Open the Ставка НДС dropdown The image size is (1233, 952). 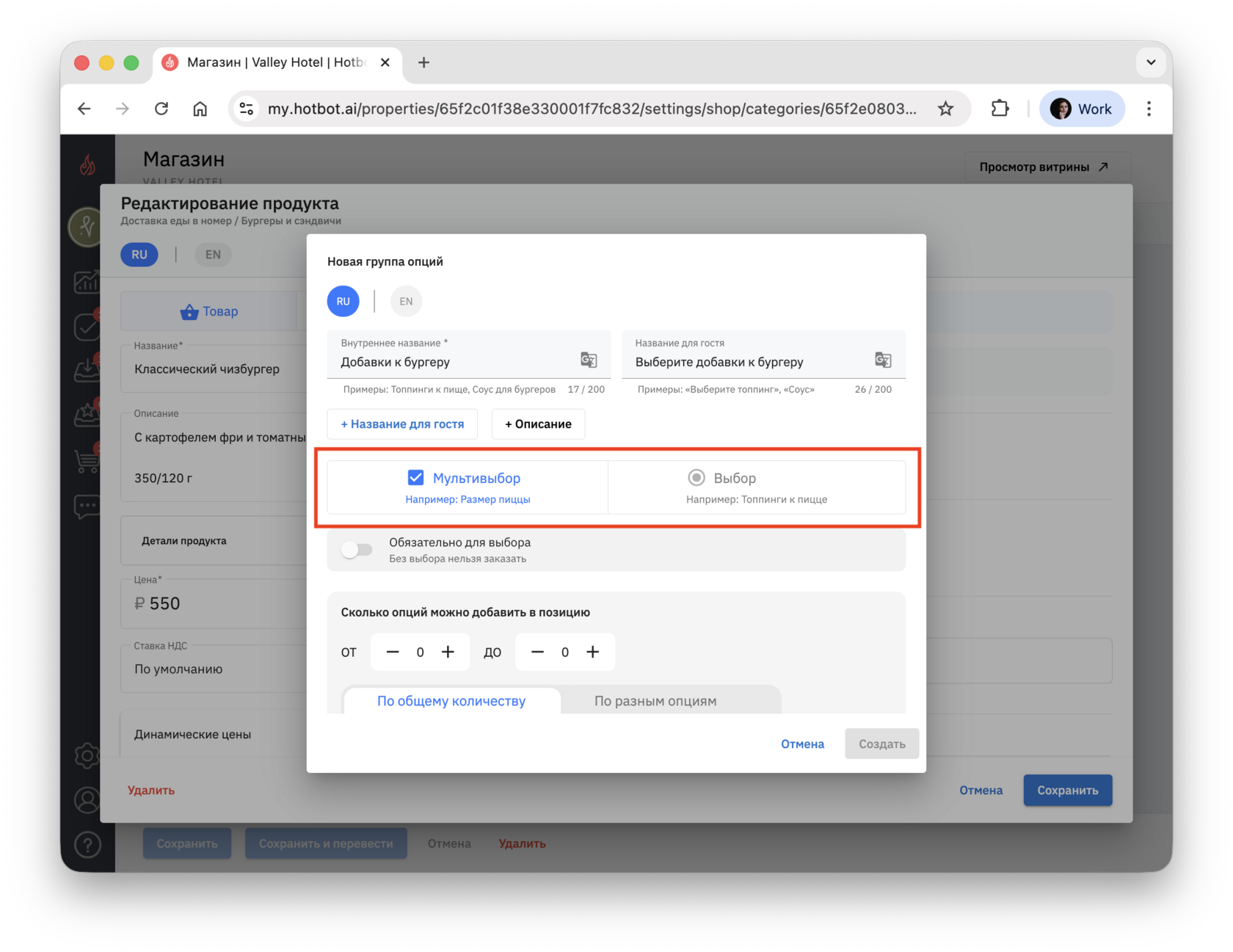214,669
